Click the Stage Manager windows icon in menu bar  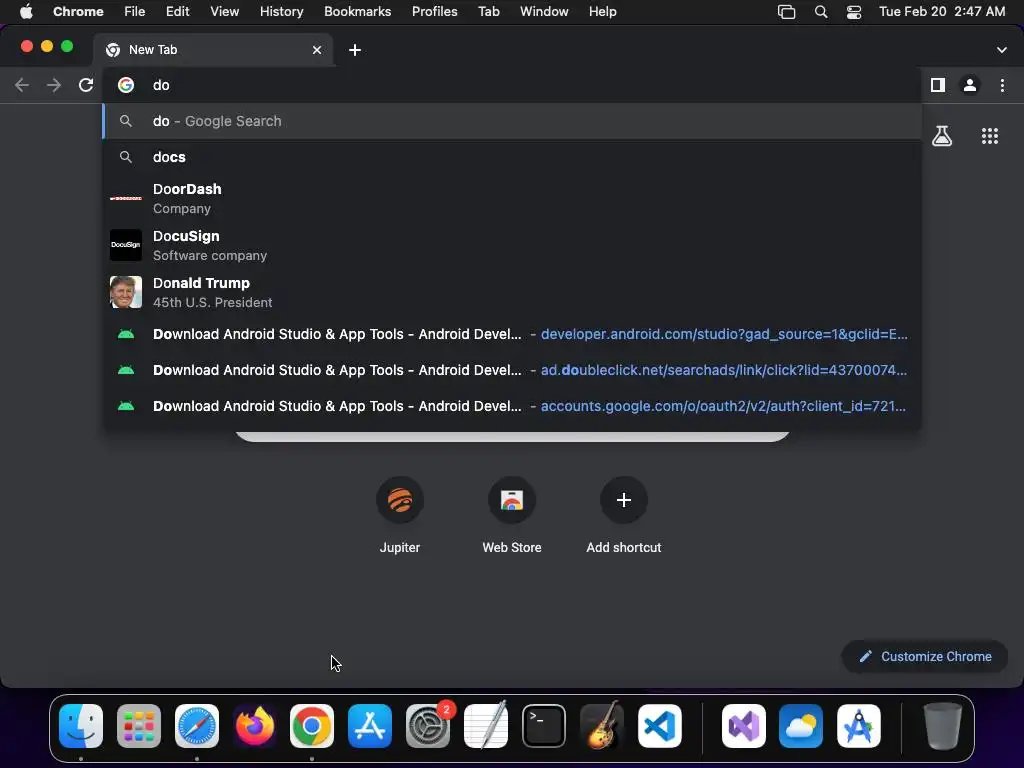tap(786, 12)
